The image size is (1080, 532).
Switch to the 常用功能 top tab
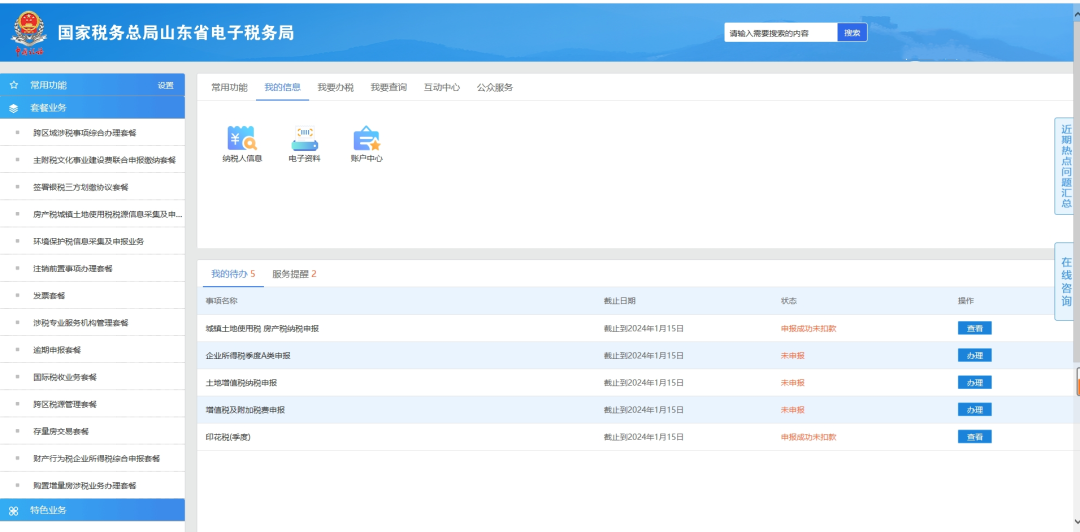[229, 88]
